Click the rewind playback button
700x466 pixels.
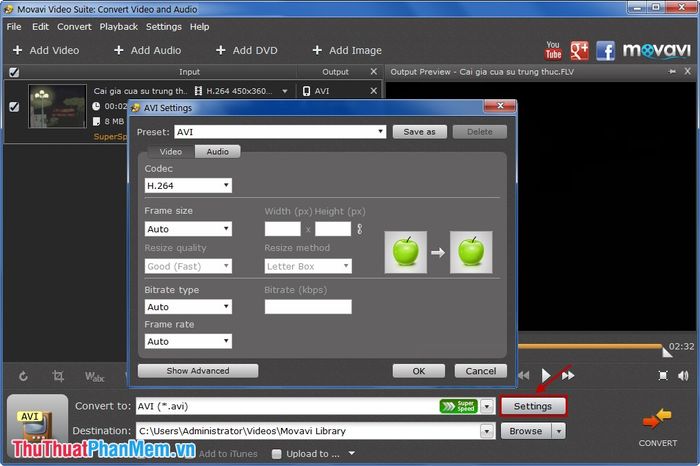(x=524, y=375)
